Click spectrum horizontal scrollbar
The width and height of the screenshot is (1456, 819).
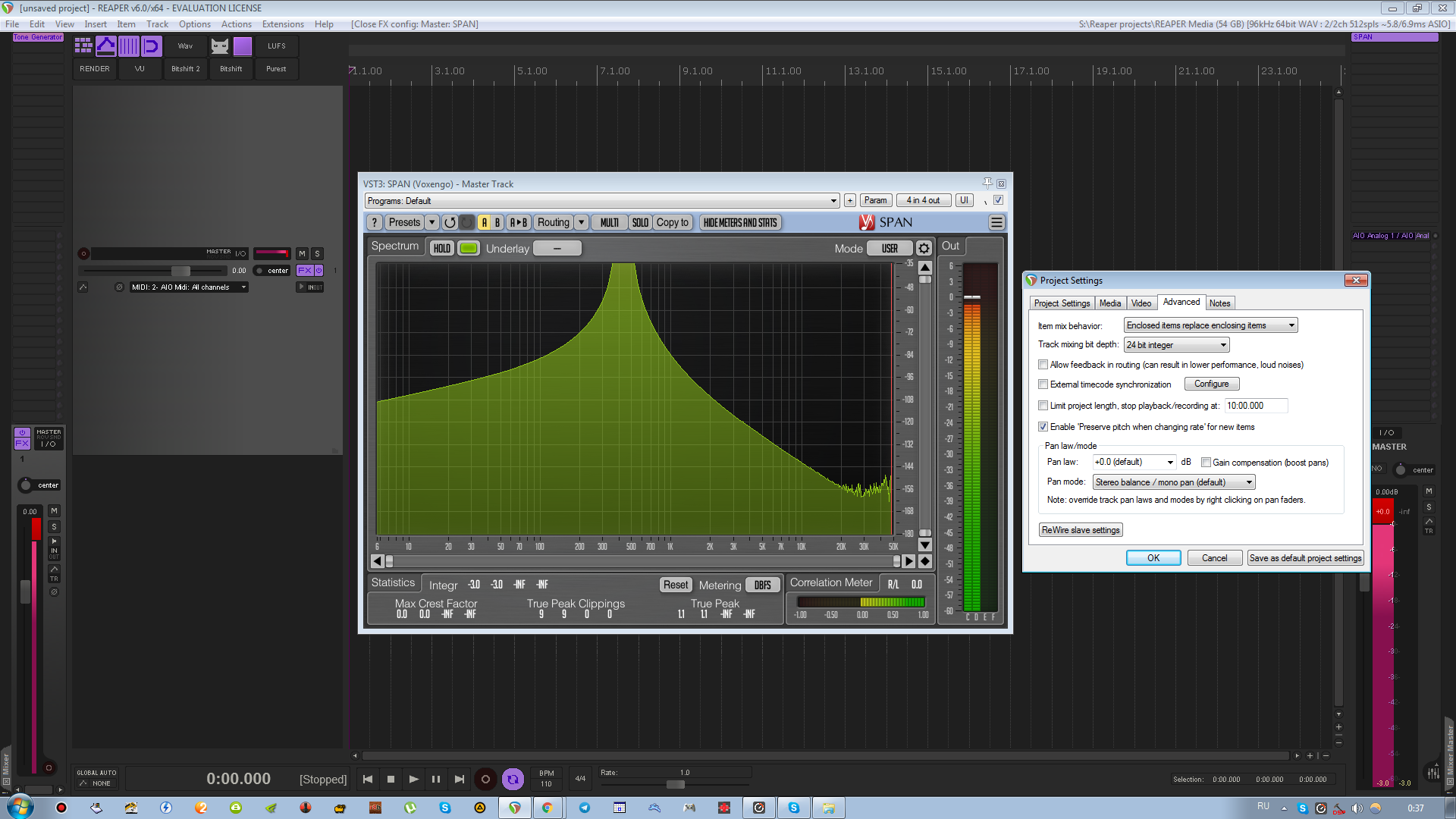tap(642, 561)
